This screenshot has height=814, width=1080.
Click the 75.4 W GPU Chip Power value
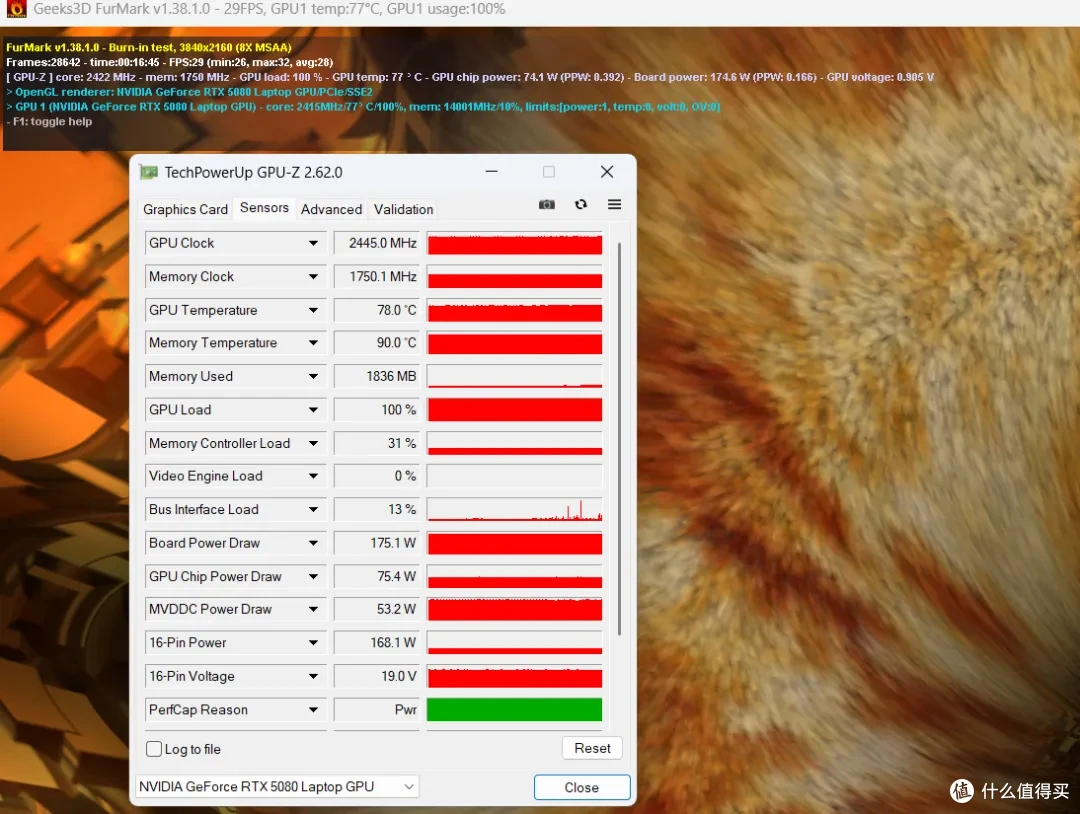click(x=376, y=576)
